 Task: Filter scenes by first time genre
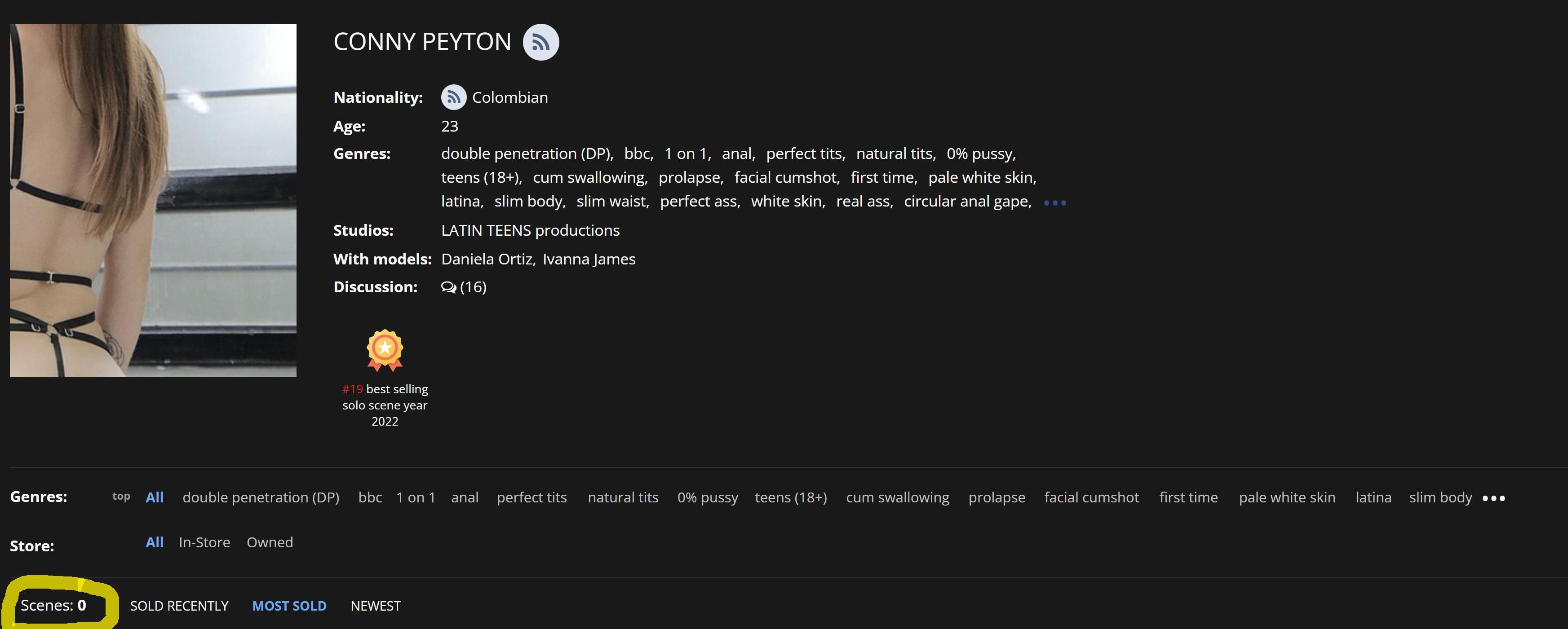tap(1188, 497)
